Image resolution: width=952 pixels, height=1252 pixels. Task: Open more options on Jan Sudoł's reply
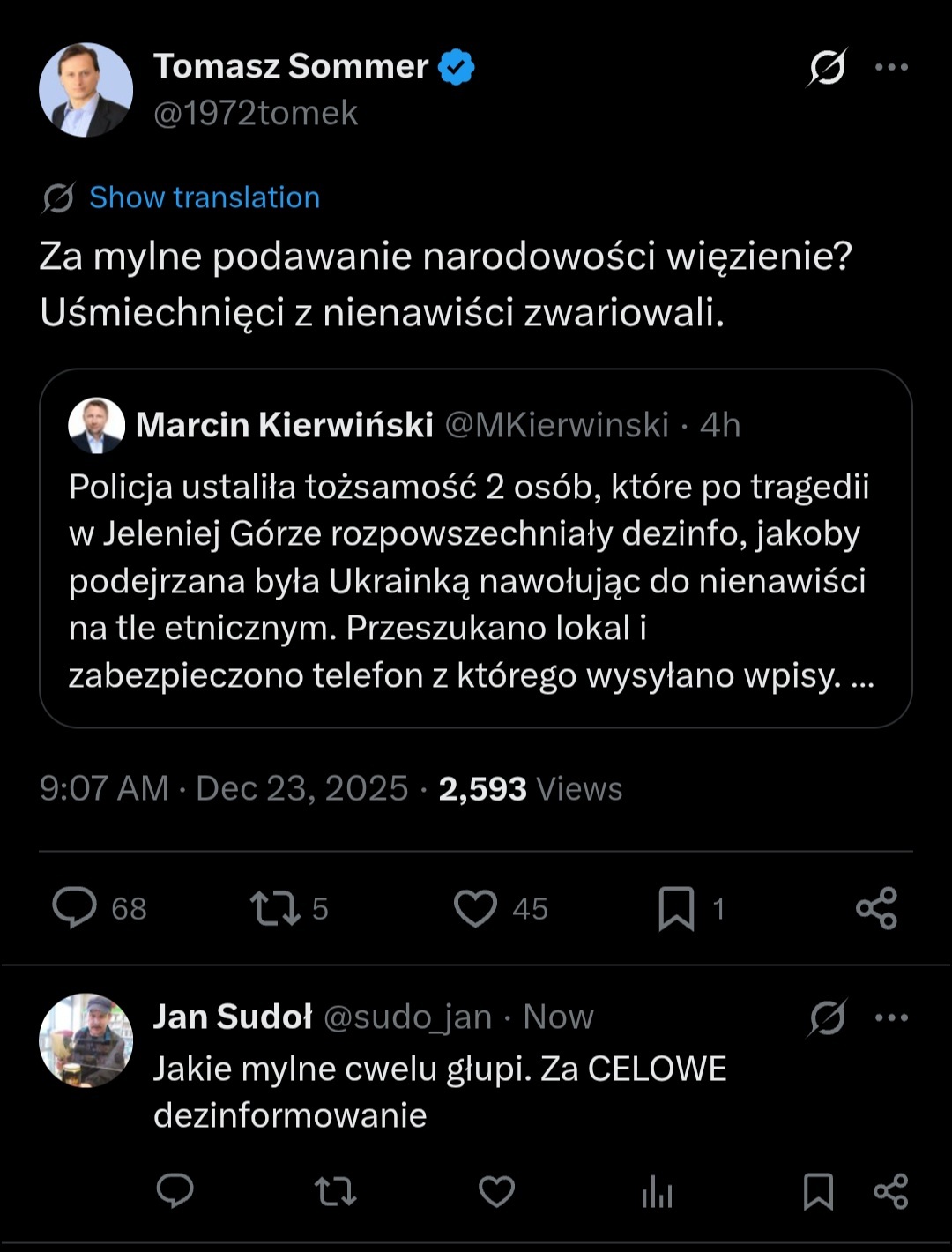pyautogui.click(x=891, y=1017)
